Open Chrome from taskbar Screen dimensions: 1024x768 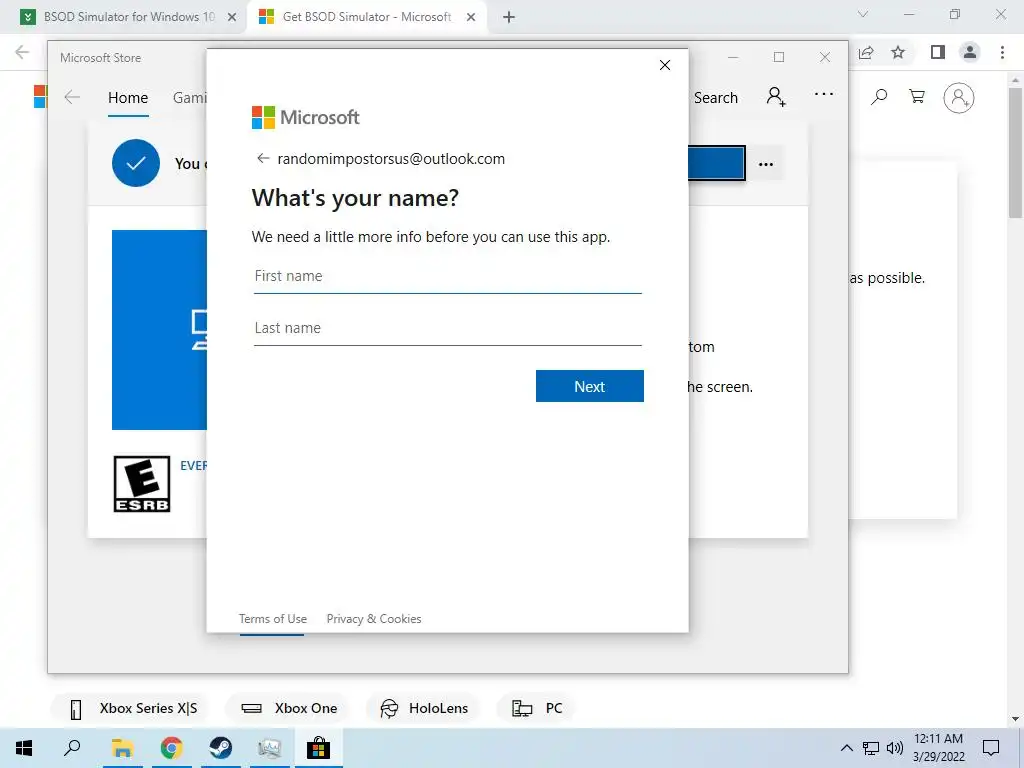tap(171, 748)
